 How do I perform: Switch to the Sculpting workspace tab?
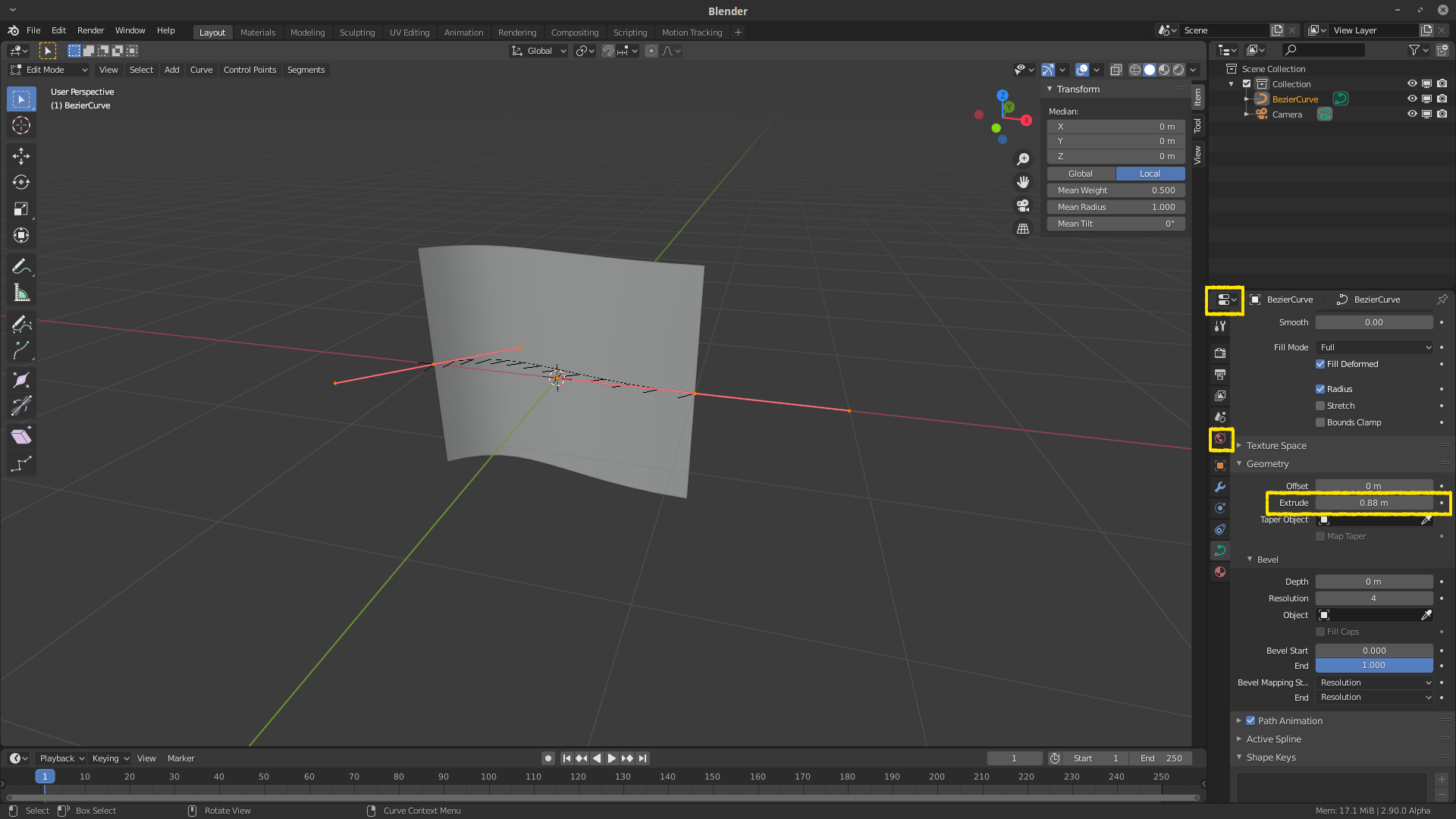click(x=357, y=33)
